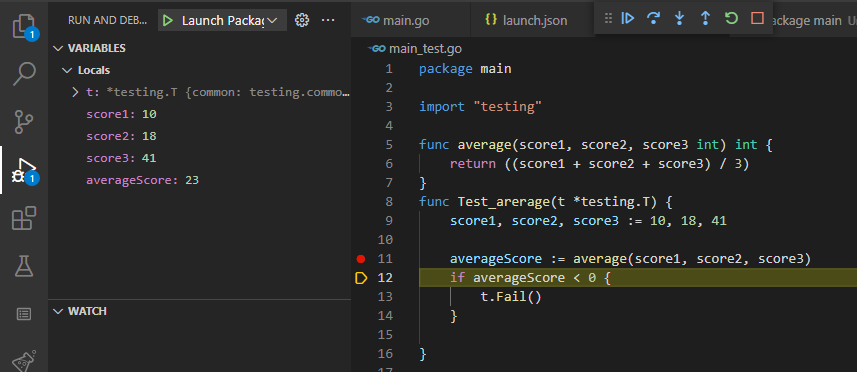Click Step Into arrow in debug toolbar
Screen dimensions: 857x372
point(679,19)
